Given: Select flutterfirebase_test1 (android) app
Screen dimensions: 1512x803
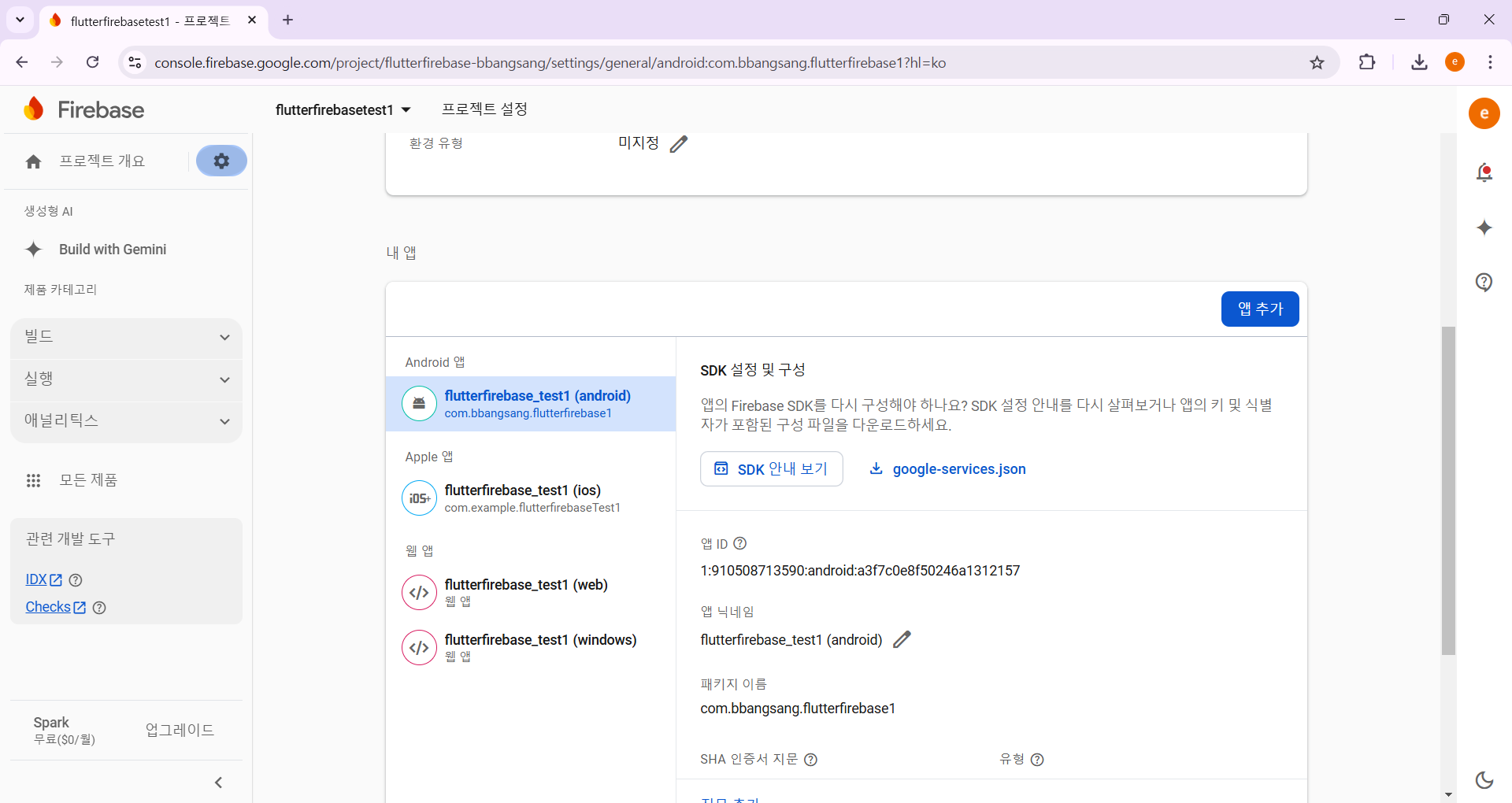Looking at the screenshot, I should [x=531, y=404].
